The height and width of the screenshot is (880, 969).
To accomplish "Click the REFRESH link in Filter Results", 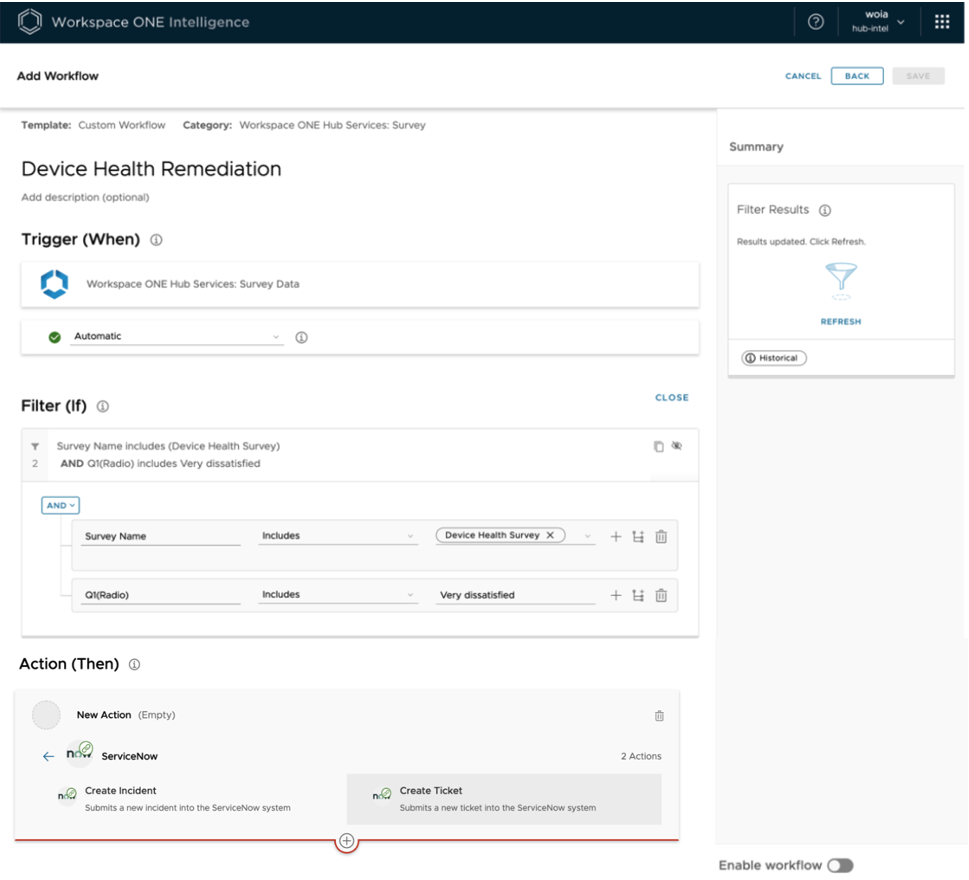I will click(840, 322).
